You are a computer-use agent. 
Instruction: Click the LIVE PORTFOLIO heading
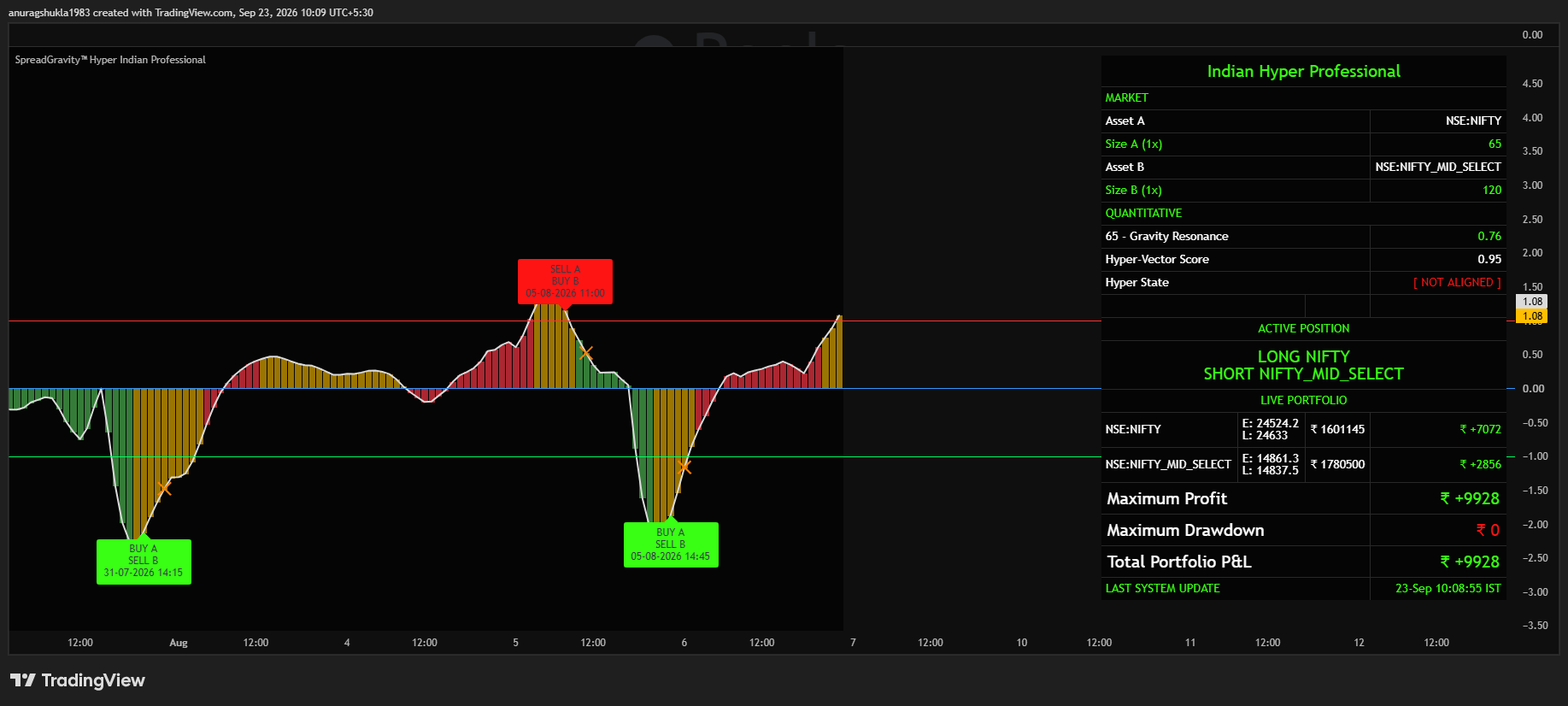point(1303,401)
